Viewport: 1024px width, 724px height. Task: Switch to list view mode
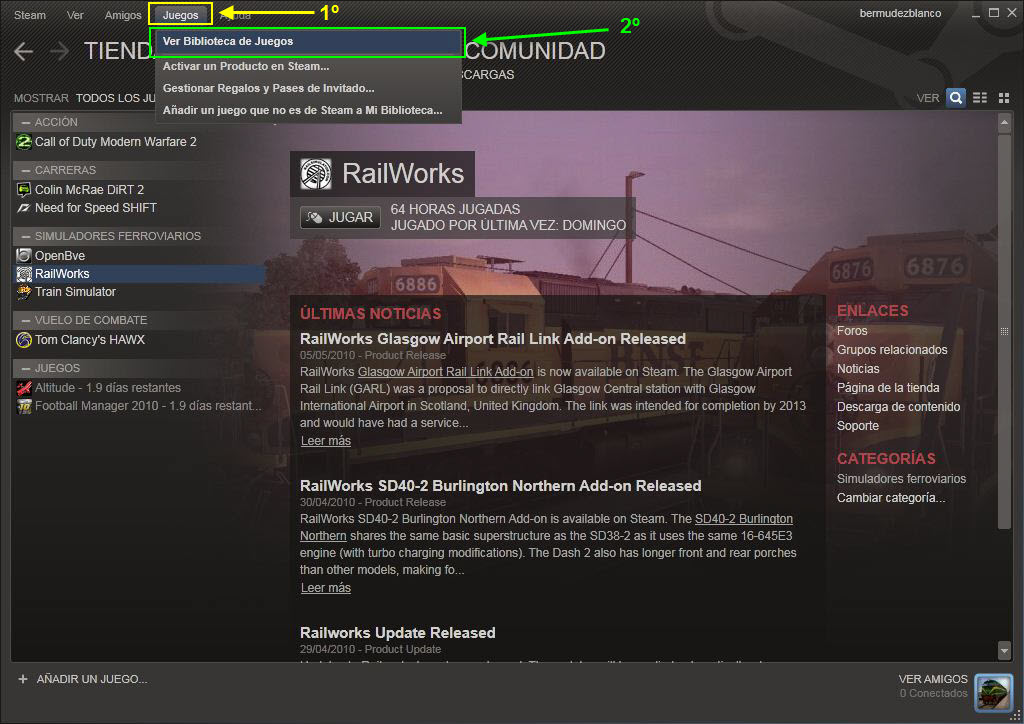click(980, 98)
